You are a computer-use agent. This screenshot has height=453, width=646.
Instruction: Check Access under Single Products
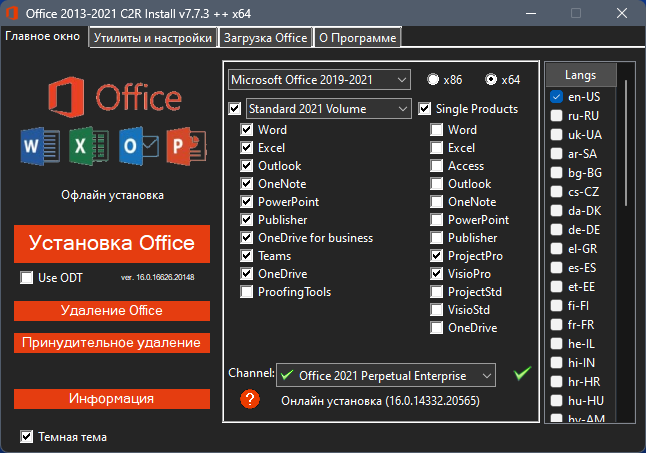[x=437, y=166]
